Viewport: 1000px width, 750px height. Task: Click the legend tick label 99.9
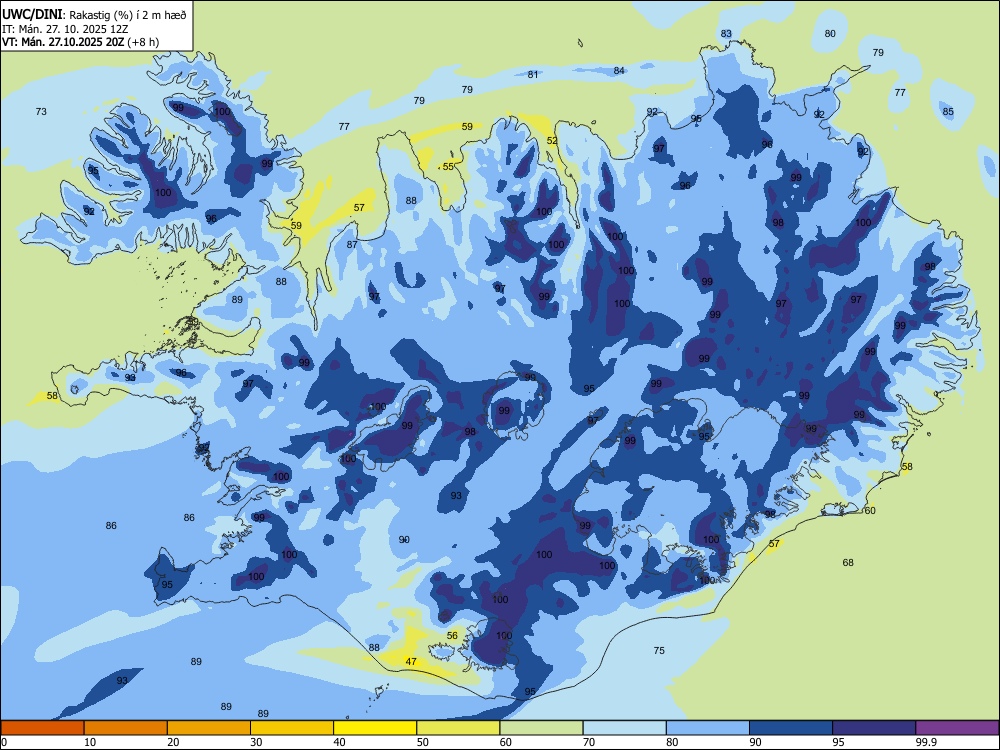coord(926,742)
